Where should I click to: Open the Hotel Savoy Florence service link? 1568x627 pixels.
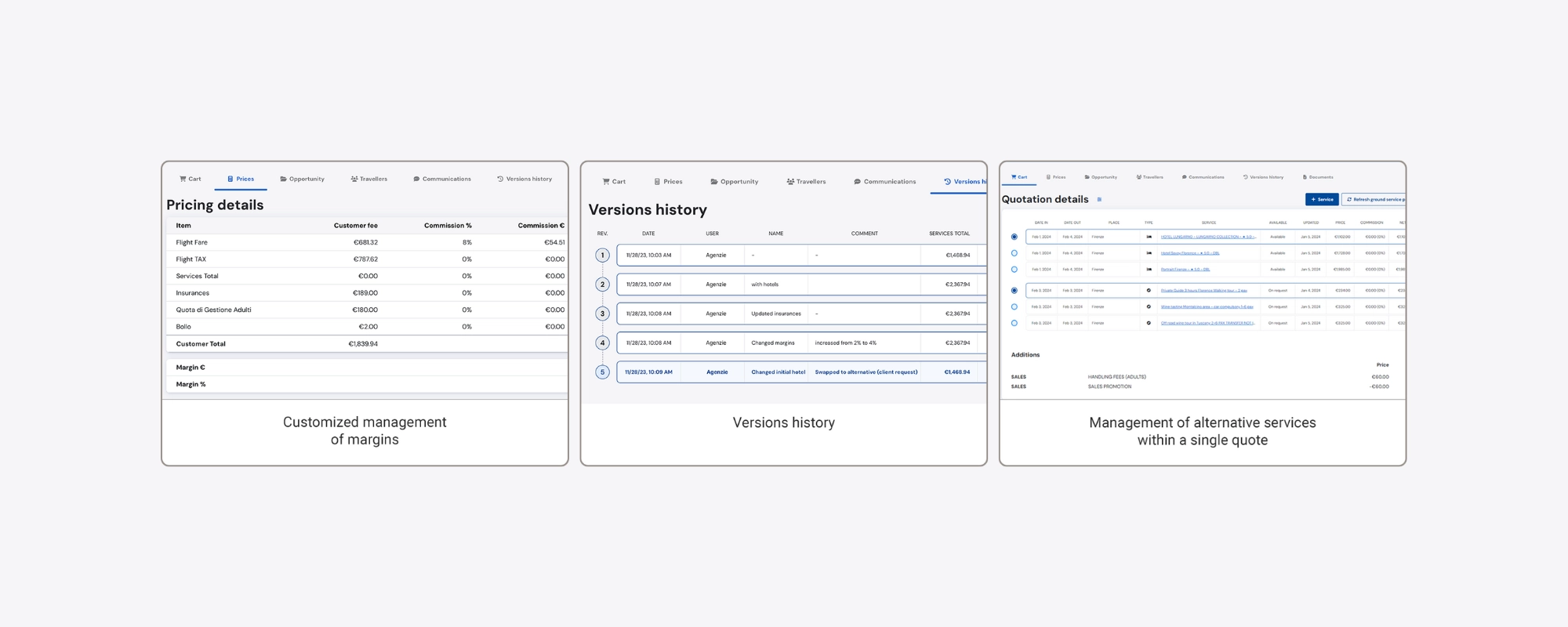1190,253
